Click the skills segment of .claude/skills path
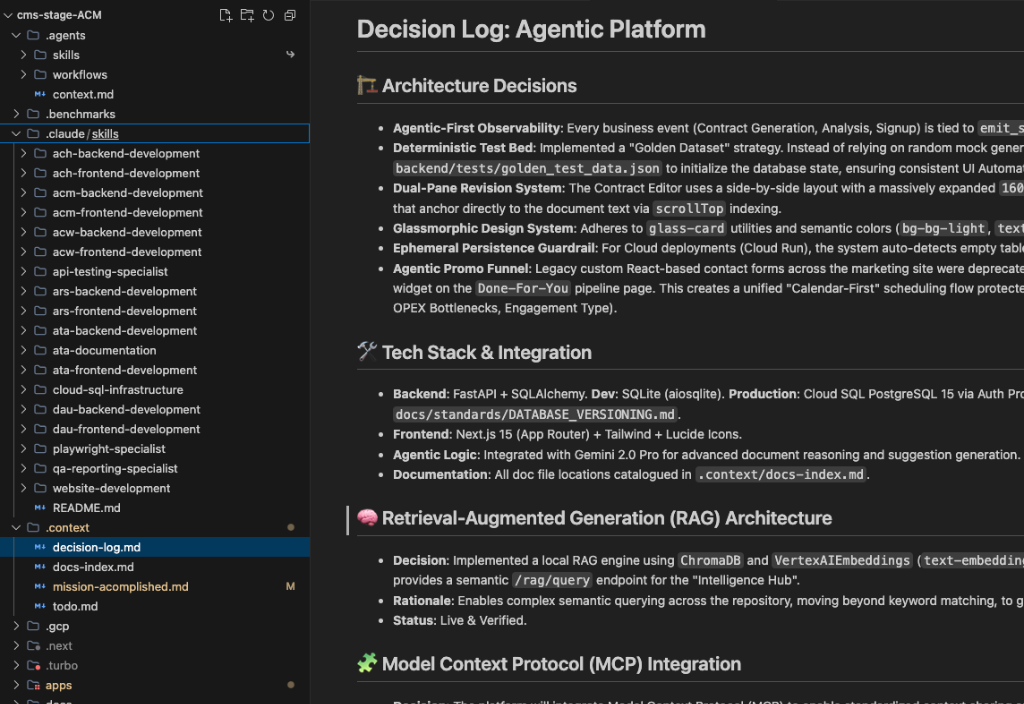This screenshot has width=1024, height=704. coord(105,134)
